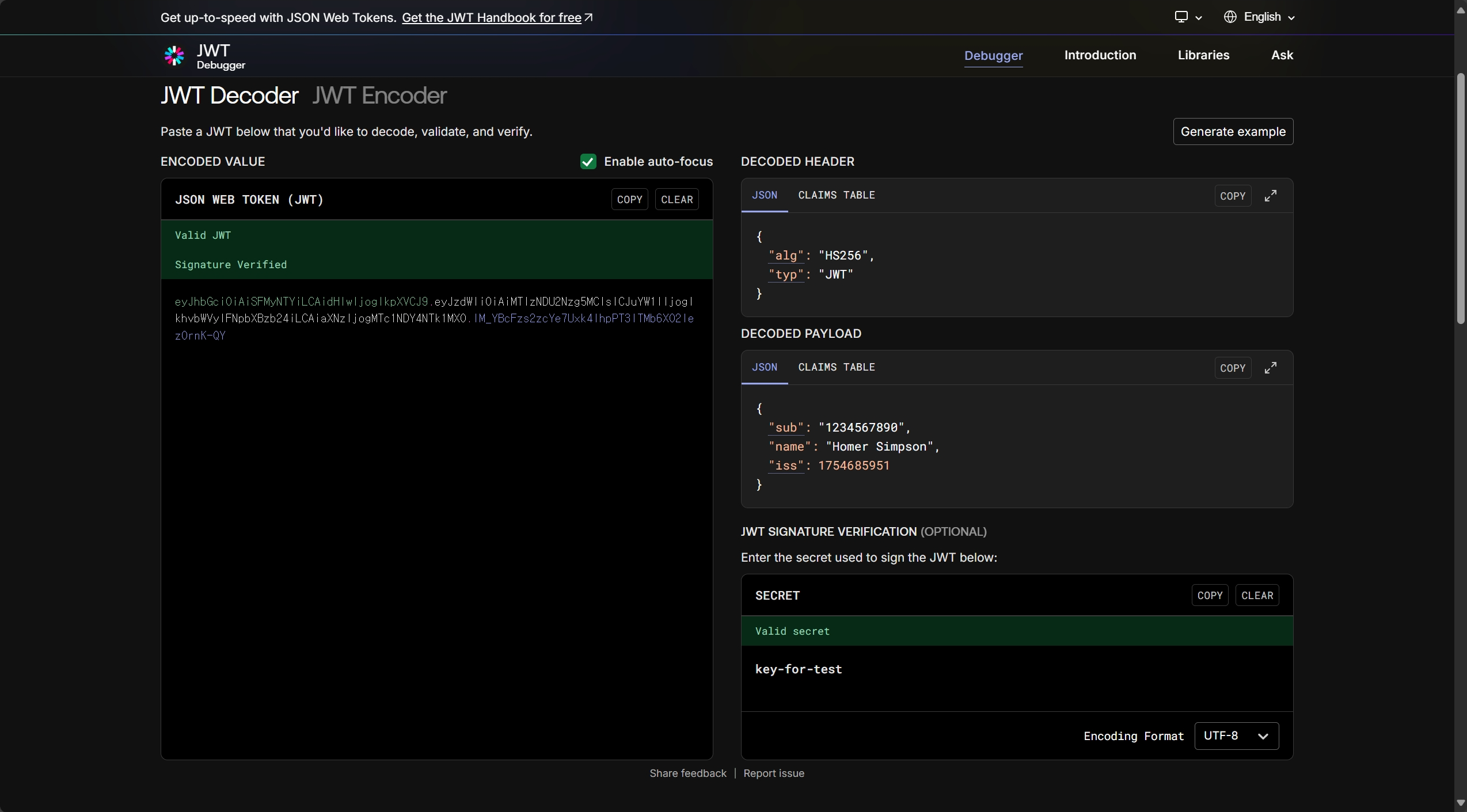1467x812 pixels.
Task: Open the theme selector chevron
Action: coord(1199,18)
